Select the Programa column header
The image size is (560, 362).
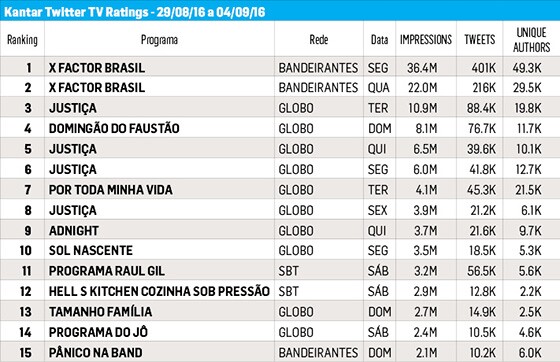(159, 40)
